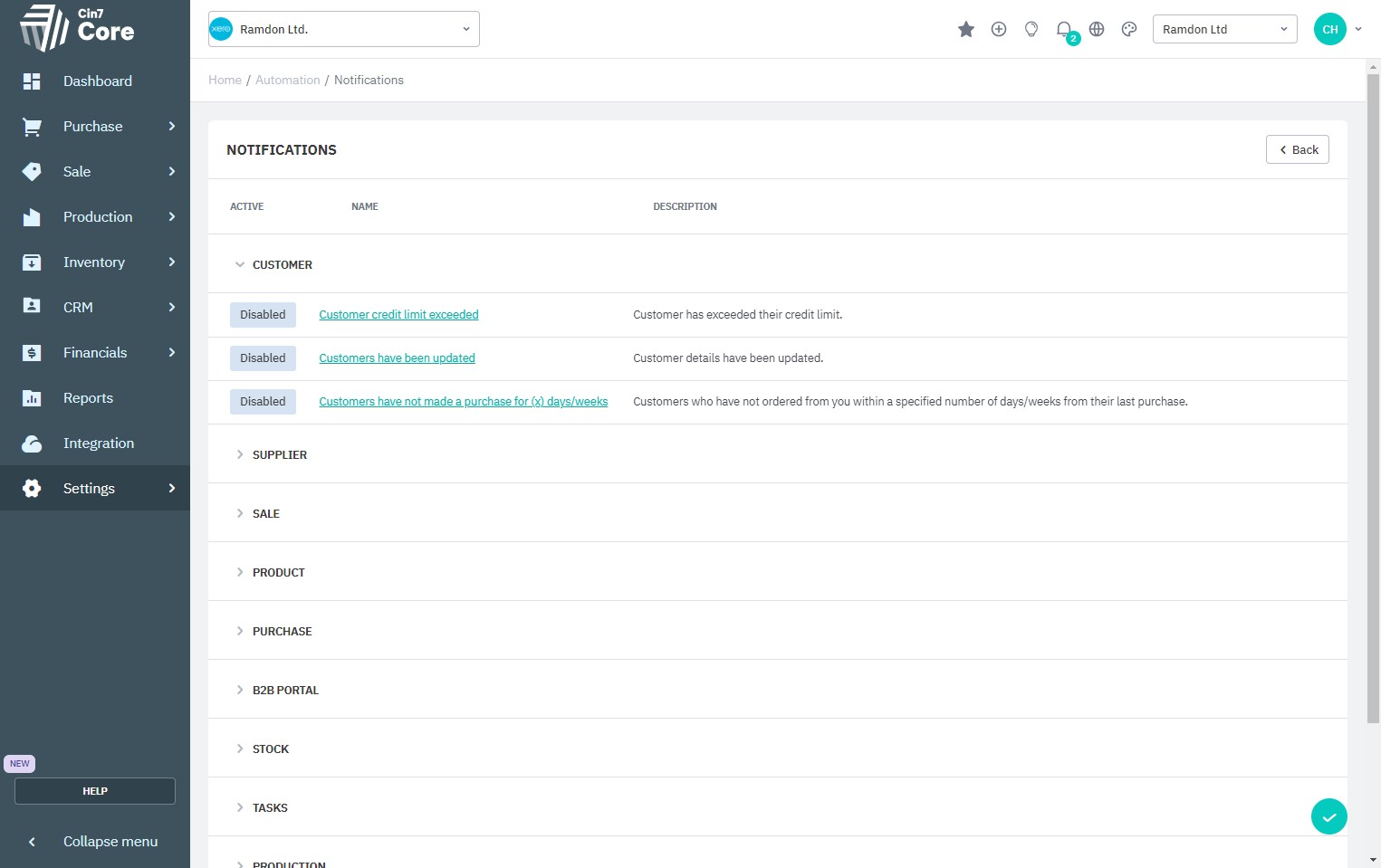
Task: Open the notifications bell icon
Action: (x=1064, y=29)
